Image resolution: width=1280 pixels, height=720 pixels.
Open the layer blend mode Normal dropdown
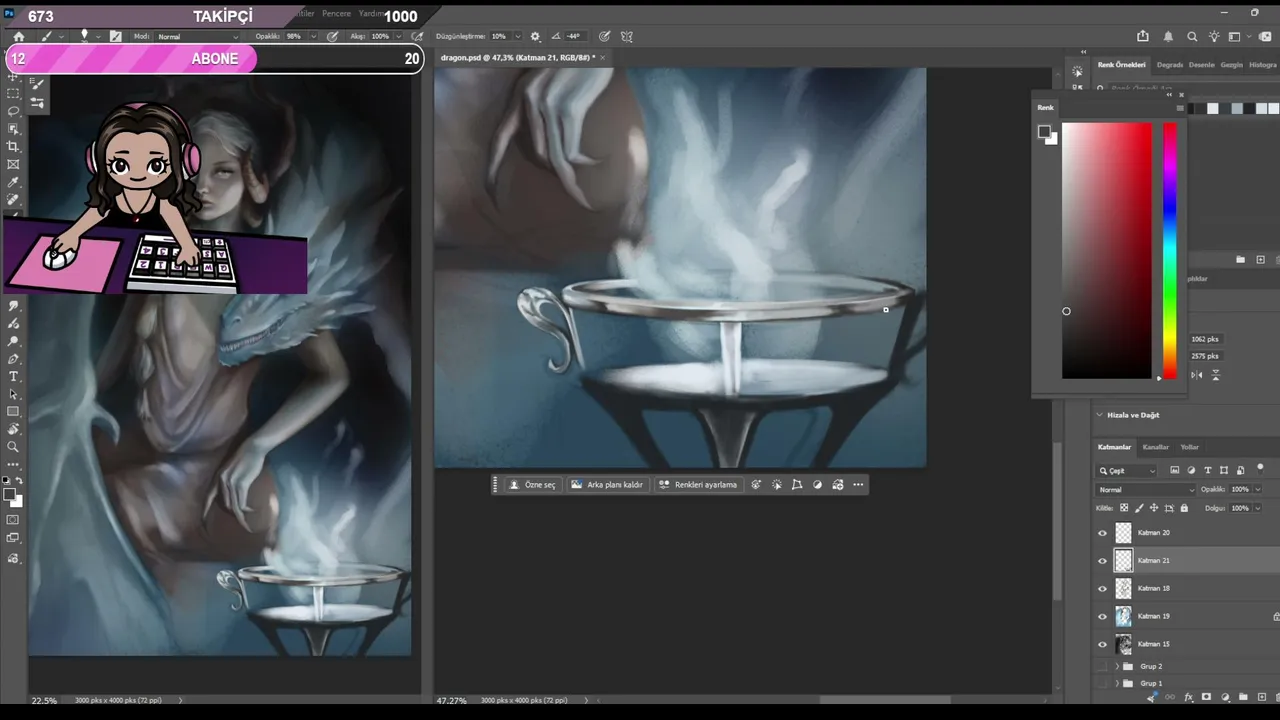click(x=1146, y=490)
